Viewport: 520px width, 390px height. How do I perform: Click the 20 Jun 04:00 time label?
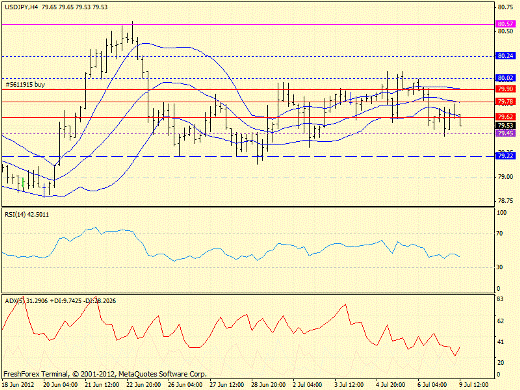pyautogui.click(x=60, y=384)
